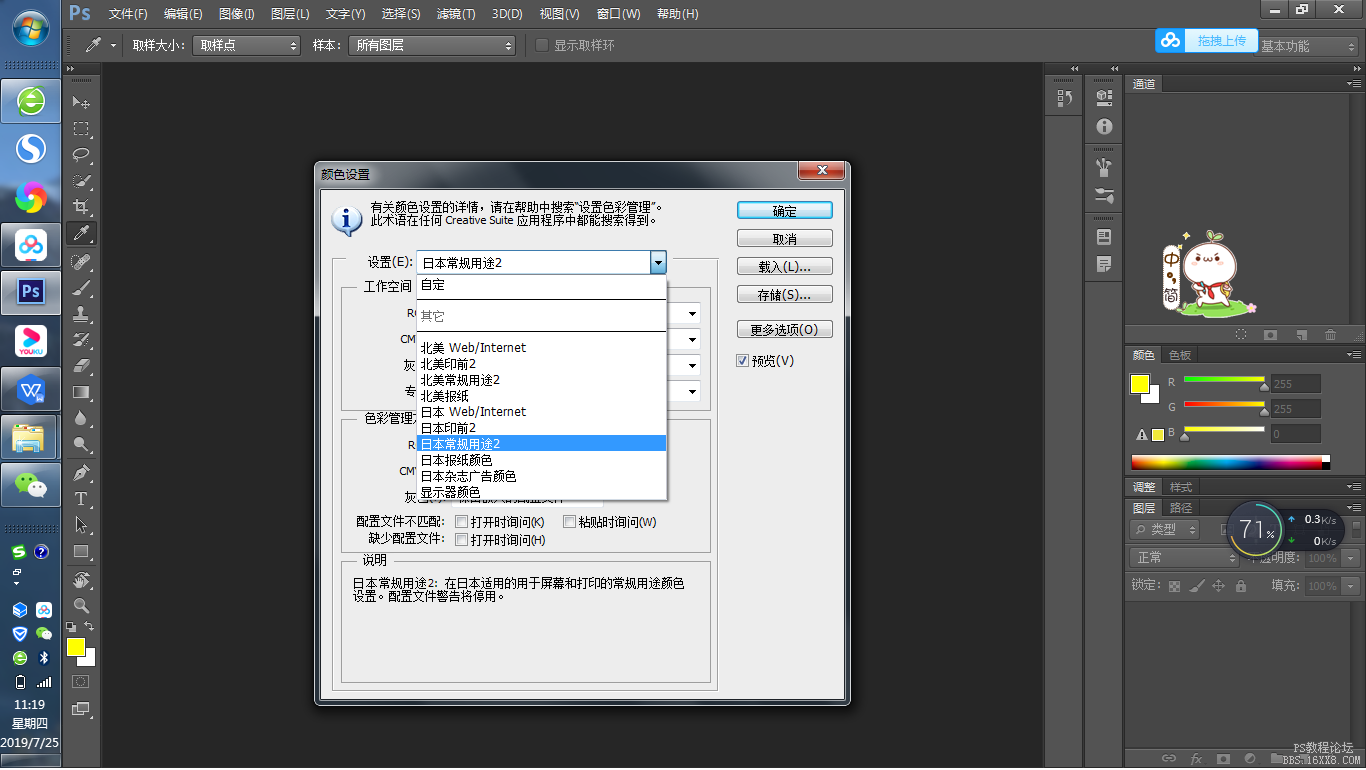Click the 更多选项(O) button
Viewport: 1366px width, 770px height.
point(785,330)
